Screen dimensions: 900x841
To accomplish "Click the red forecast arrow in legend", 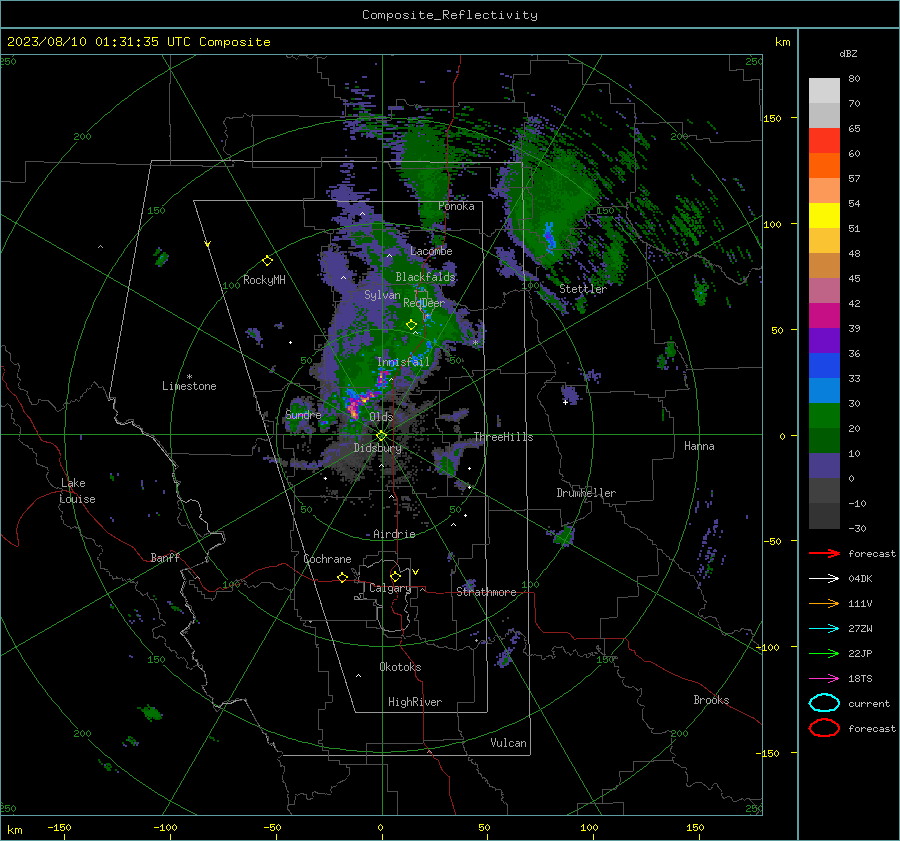I will (824, 553).
